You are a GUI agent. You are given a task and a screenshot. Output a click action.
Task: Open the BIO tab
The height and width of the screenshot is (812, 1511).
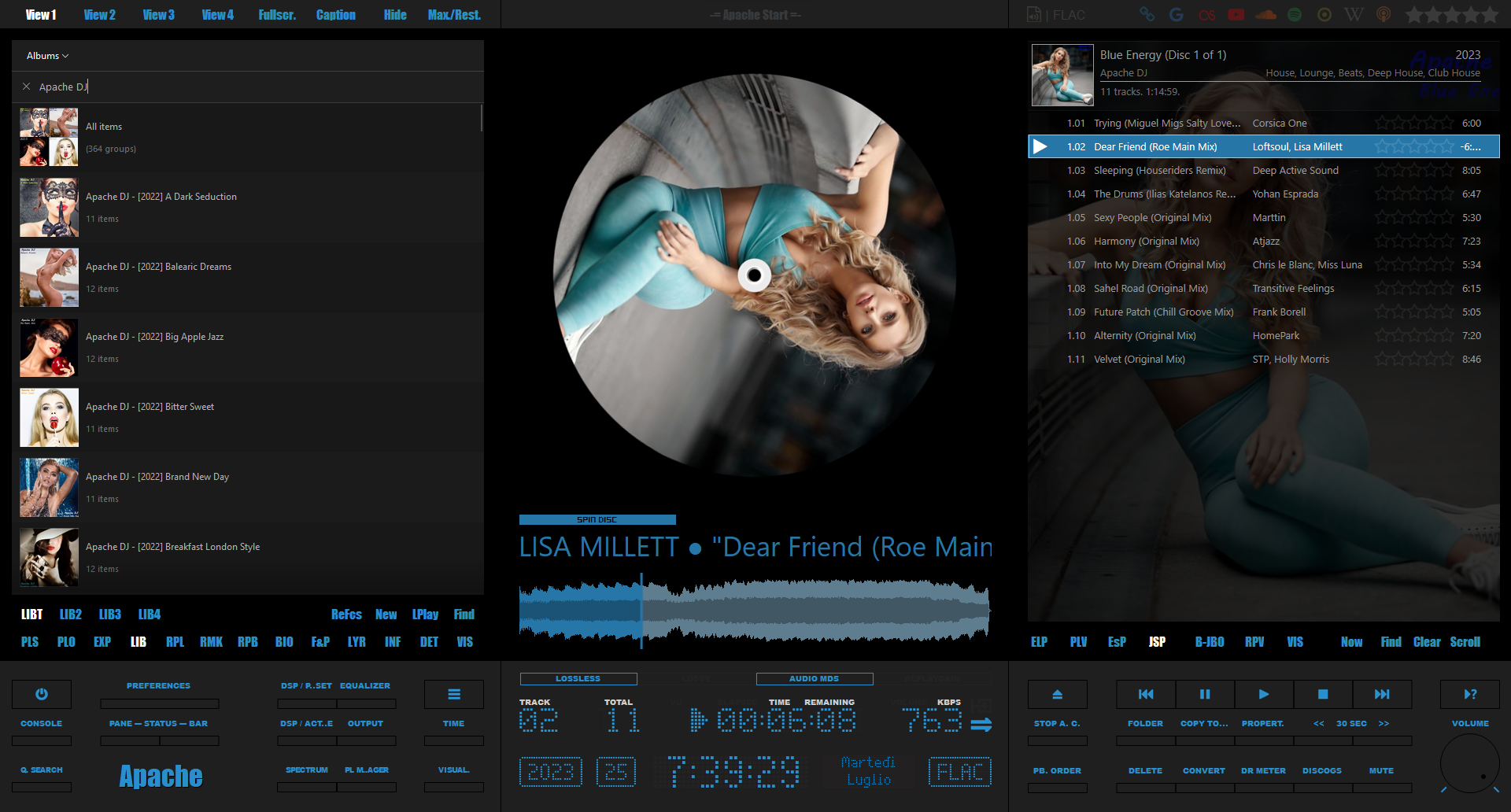pos(284,641)
